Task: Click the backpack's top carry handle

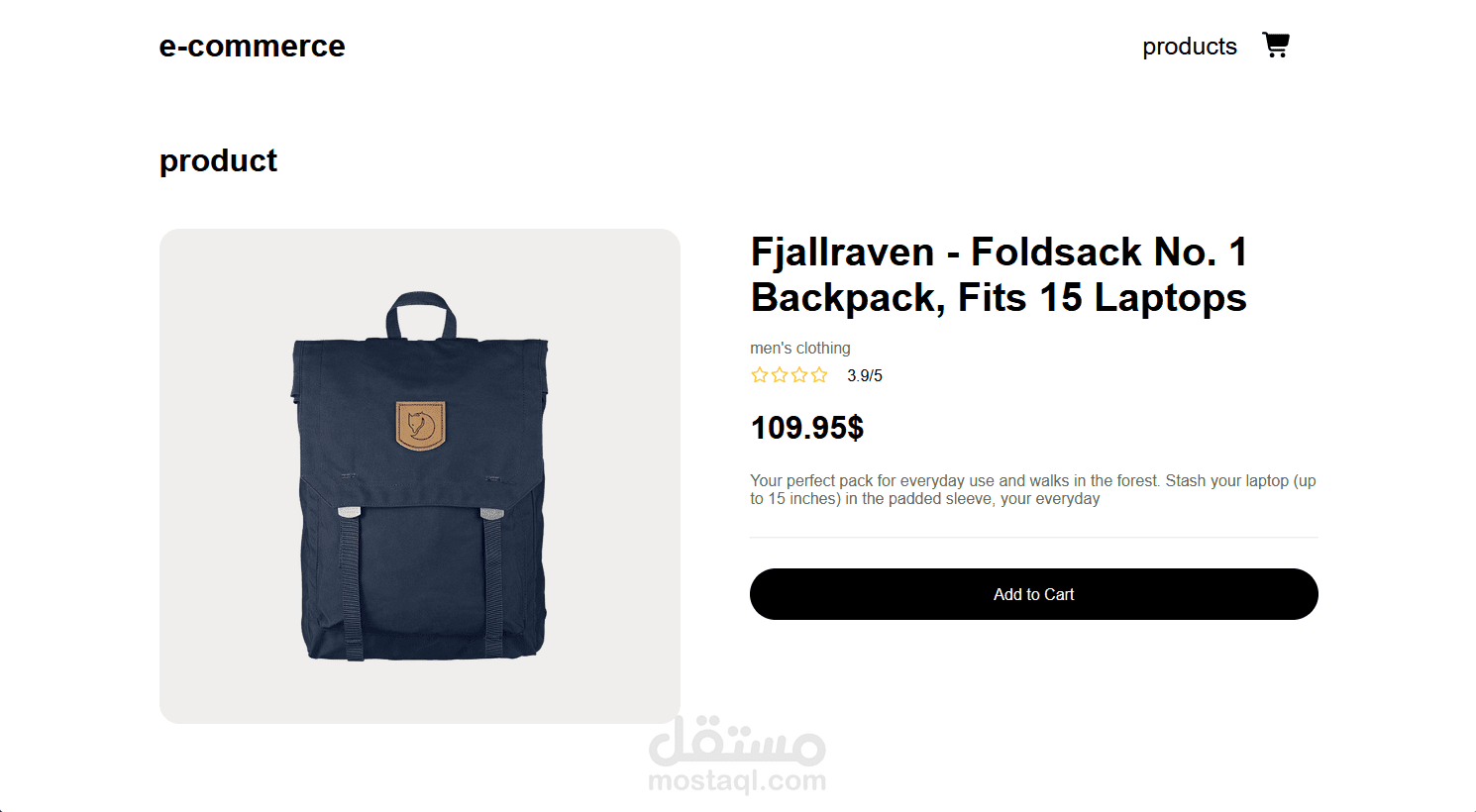Action: pos(421,315)
